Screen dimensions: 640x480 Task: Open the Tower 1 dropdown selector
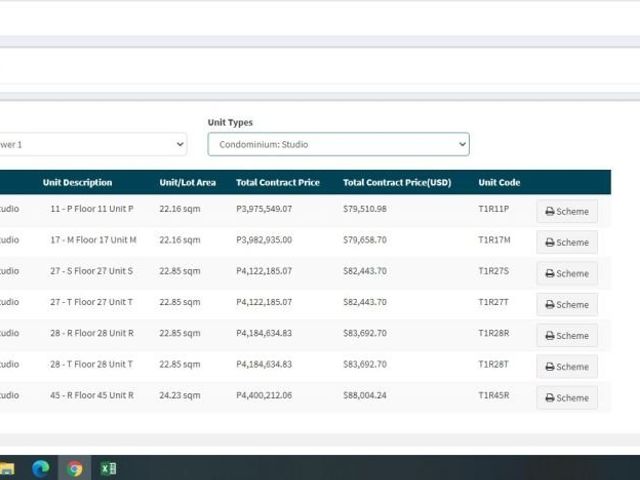point(93,144)
